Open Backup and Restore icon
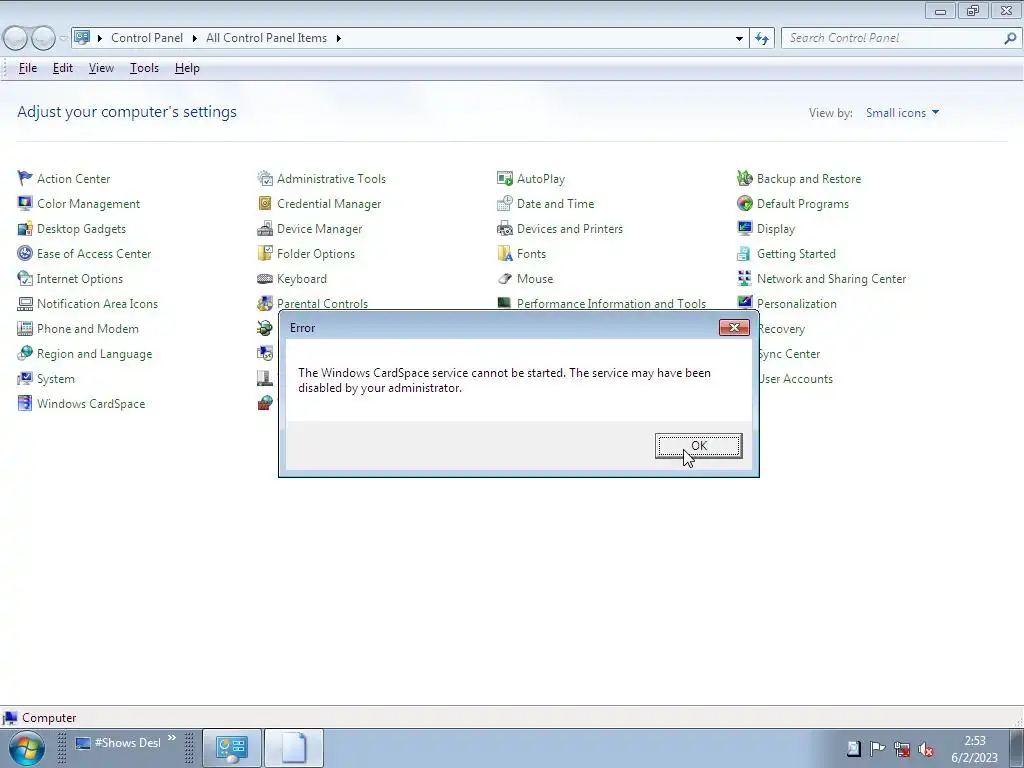Viewport: 1024px width, 768px height. pyautogui.click(x=744, y=178)
